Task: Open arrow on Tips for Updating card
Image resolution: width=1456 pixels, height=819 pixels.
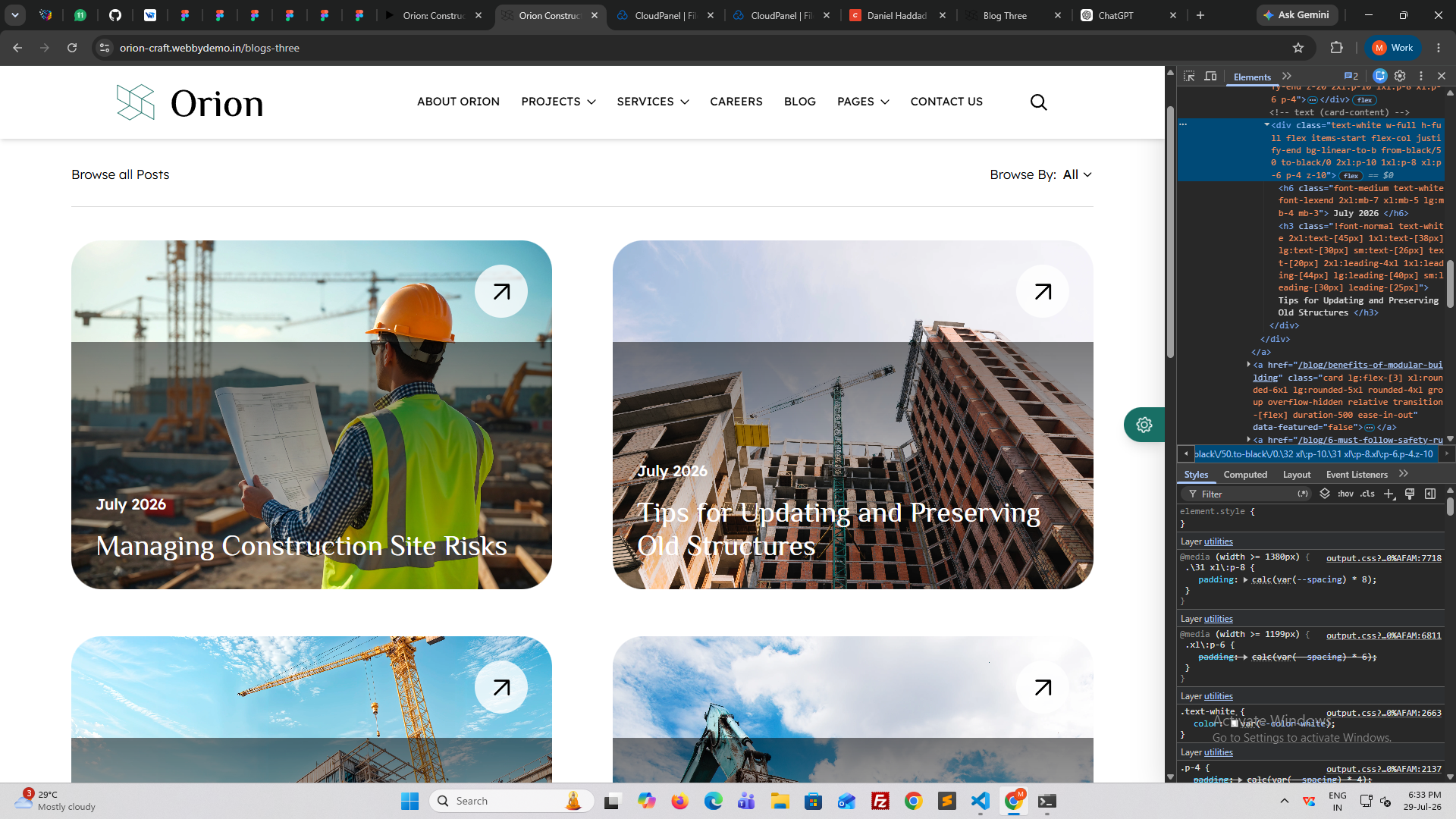Action: [x=1043, y=291]
